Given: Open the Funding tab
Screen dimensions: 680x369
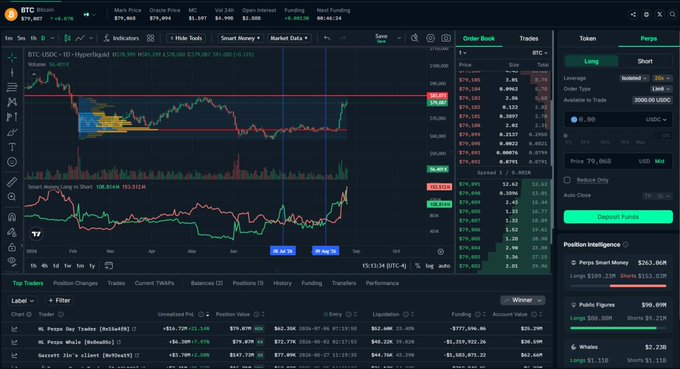Looking at the screenshot, I should tap(312, 283).
